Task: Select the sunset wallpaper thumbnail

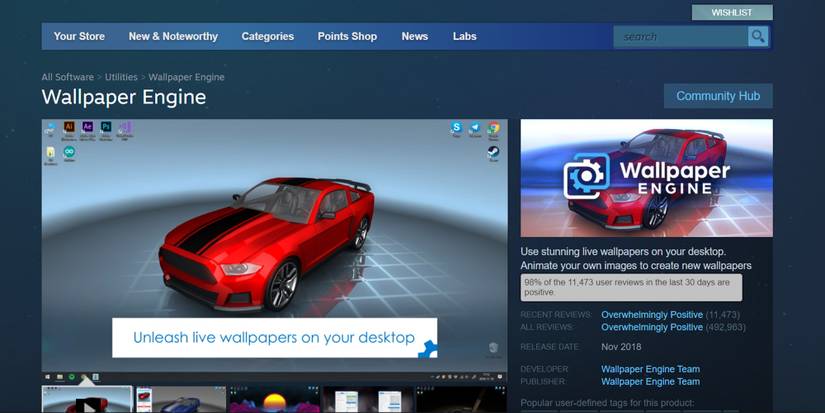Action: pyautogui.click(x=274, y=401)
